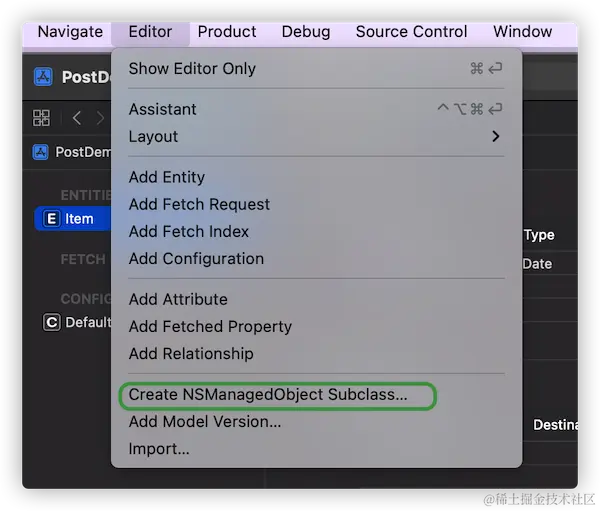The height and width of the screenshot is (511, 600).
Task: Choose Add Fetch Index
Action: click(316, 232)
